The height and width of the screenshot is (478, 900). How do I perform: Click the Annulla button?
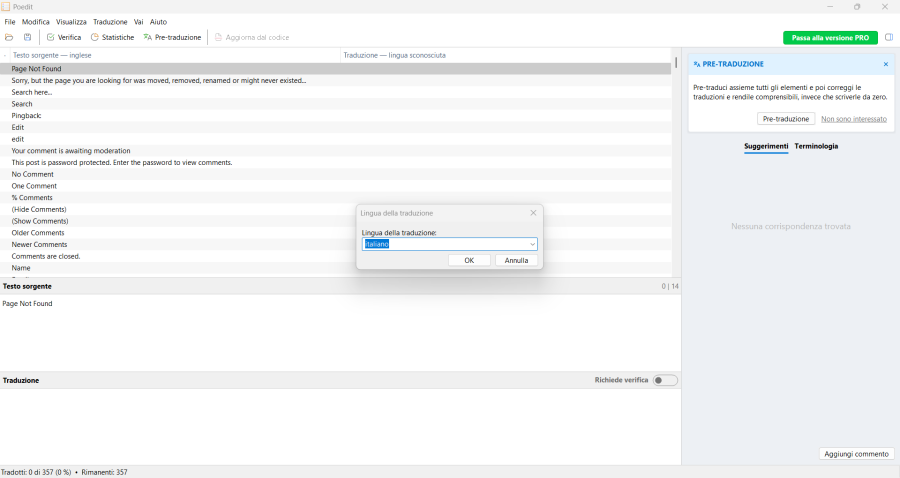point(516,260)
